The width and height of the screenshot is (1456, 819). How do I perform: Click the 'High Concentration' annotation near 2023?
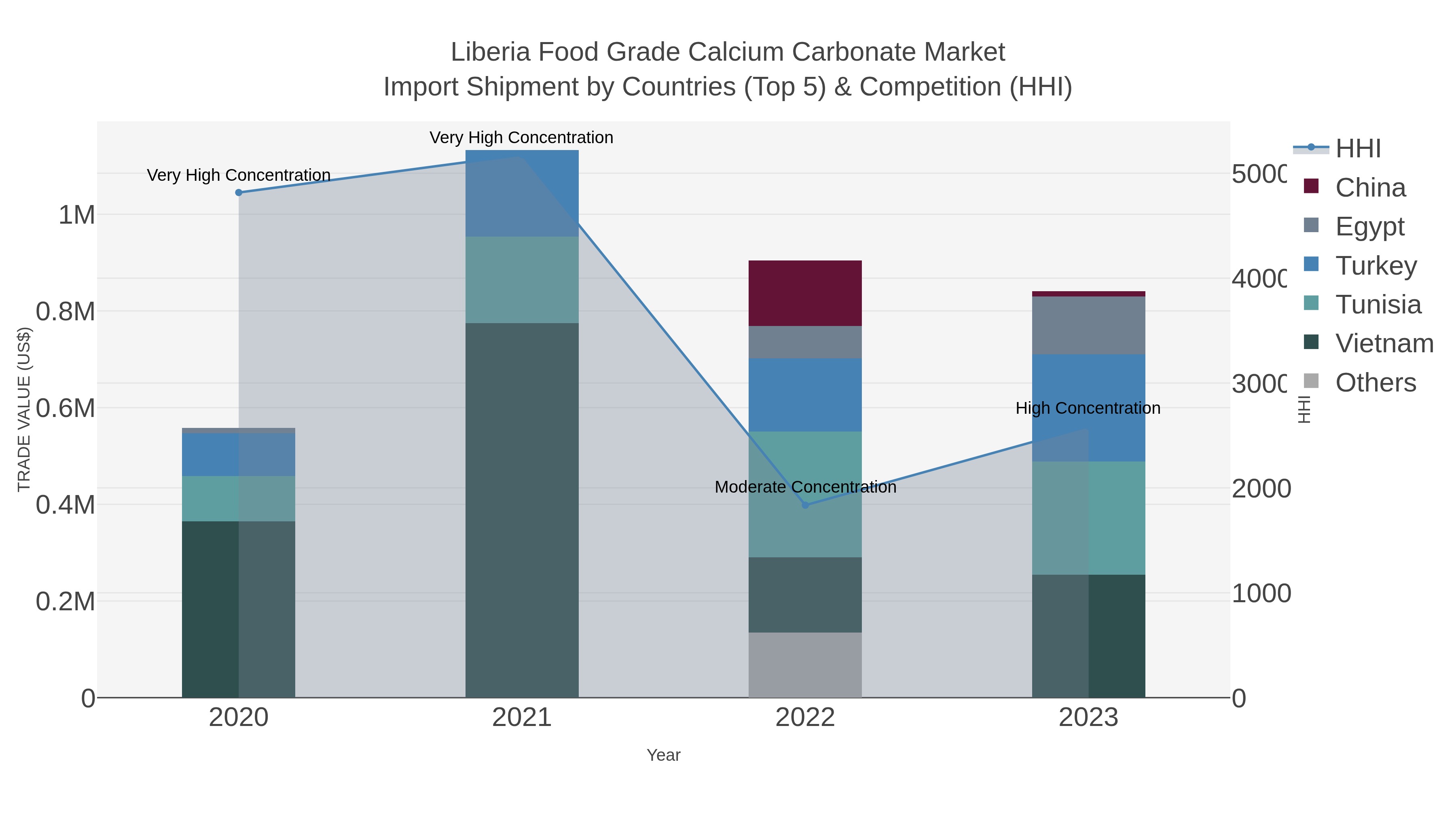[1088, 408]
